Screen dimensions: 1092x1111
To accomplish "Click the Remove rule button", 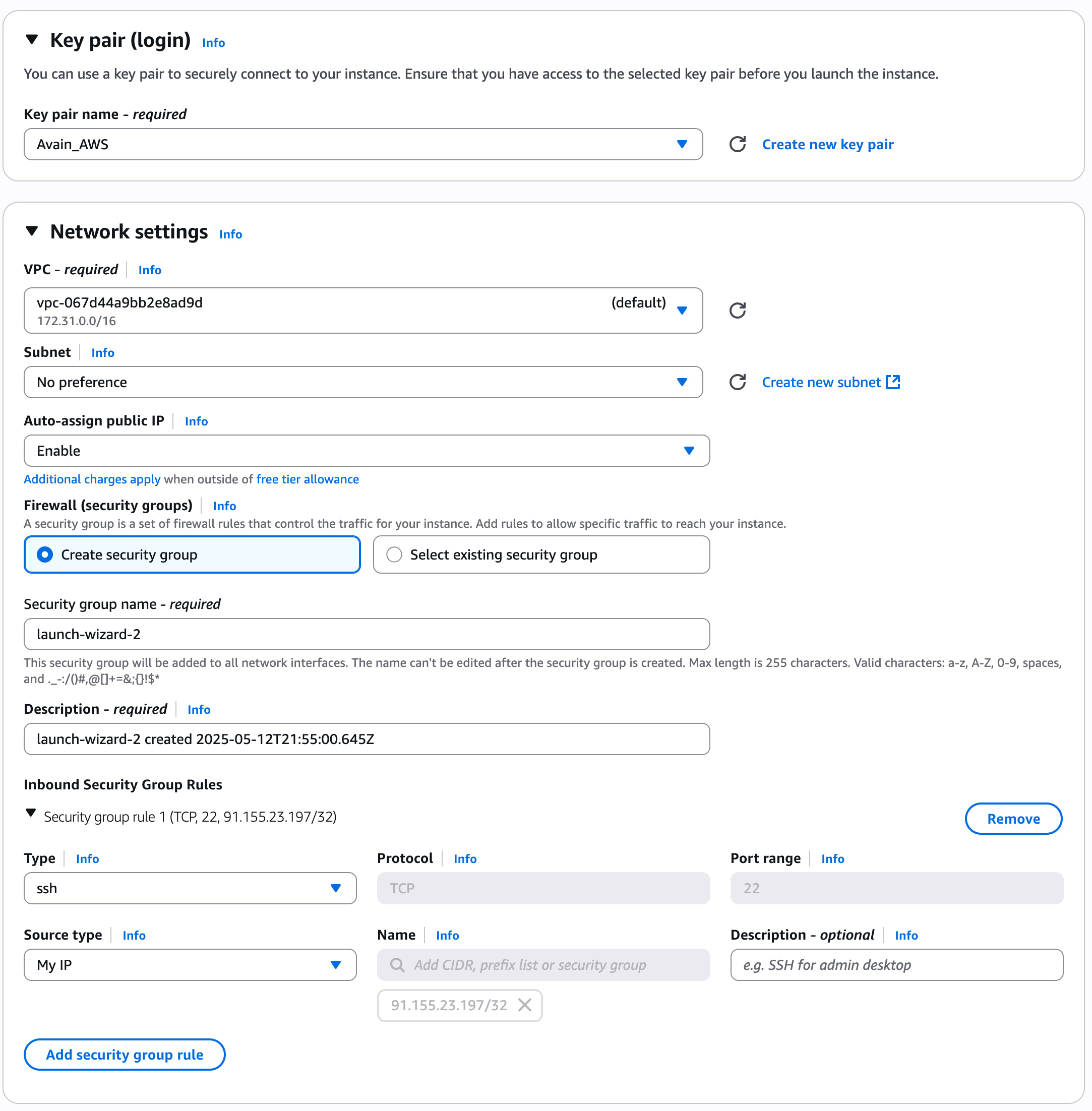I will pos(1013,819).
